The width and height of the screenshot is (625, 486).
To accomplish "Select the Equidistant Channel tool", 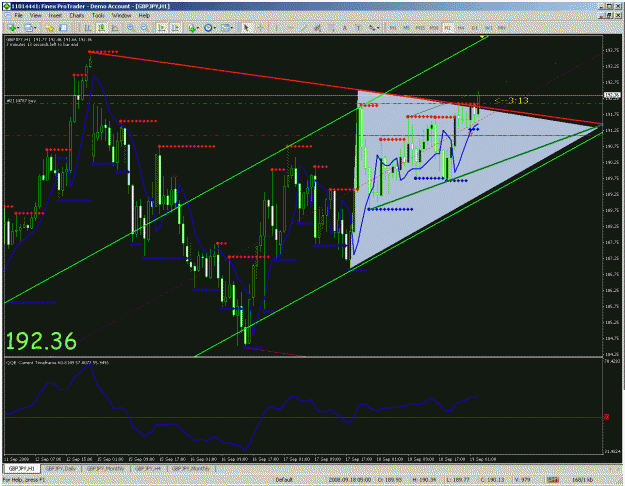I will tap(318, 28).
